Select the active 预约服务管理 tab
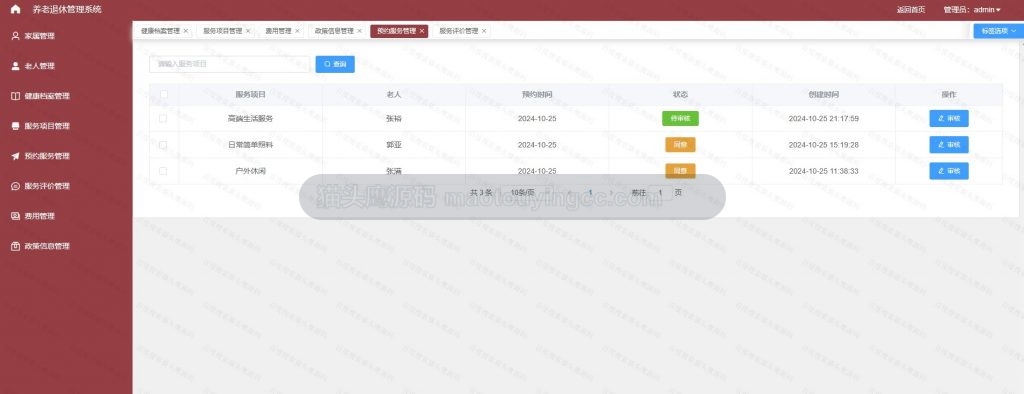This screenshot has height=394, width=1024. click(396, 31)
